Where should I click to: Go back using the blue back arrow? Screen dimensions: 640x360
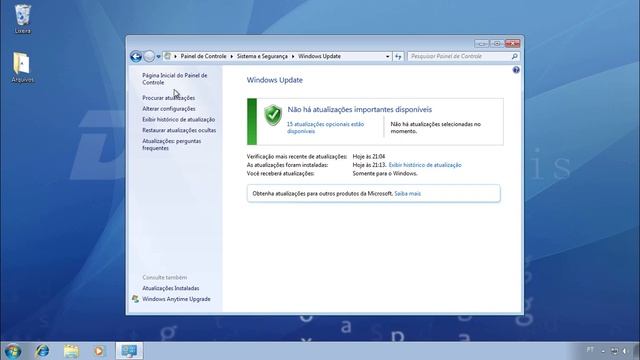click(136, 56)
